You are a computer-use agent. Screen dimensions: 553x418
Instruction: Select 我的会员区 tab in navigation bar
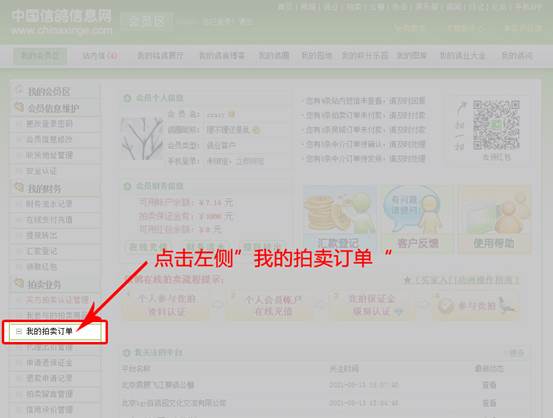click(40, 56)
